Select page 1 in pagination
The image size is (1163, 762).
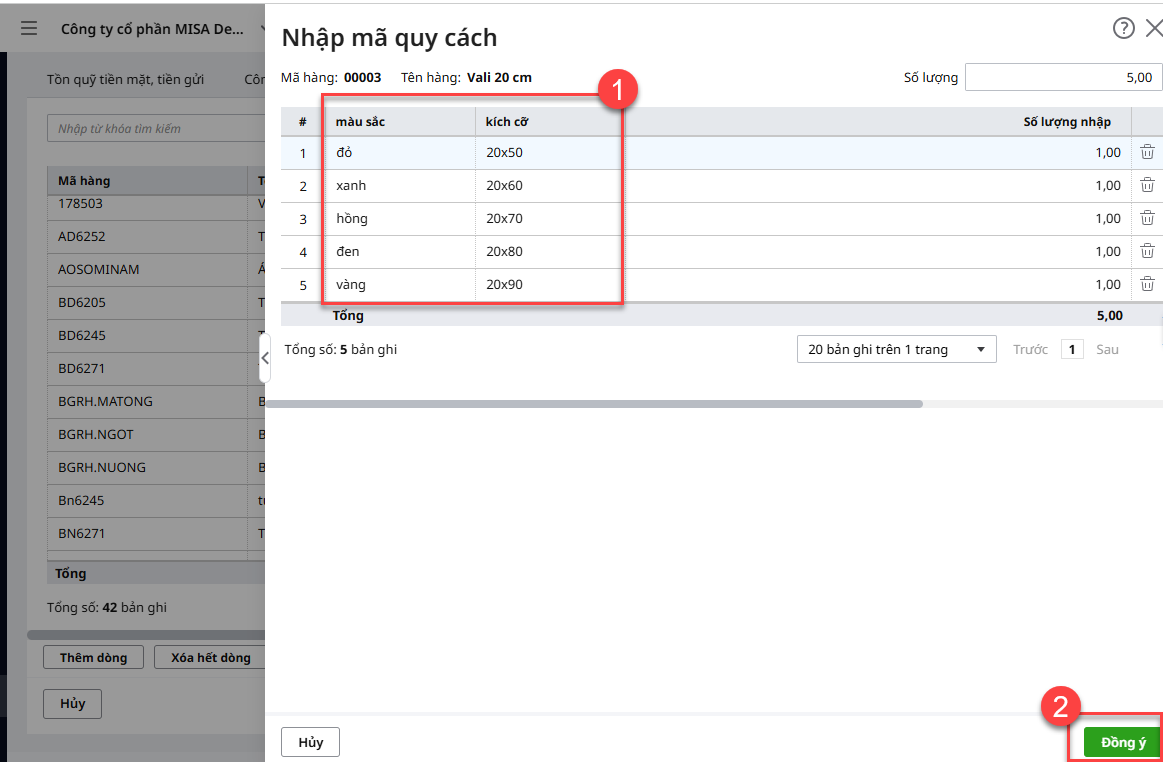1071,349
